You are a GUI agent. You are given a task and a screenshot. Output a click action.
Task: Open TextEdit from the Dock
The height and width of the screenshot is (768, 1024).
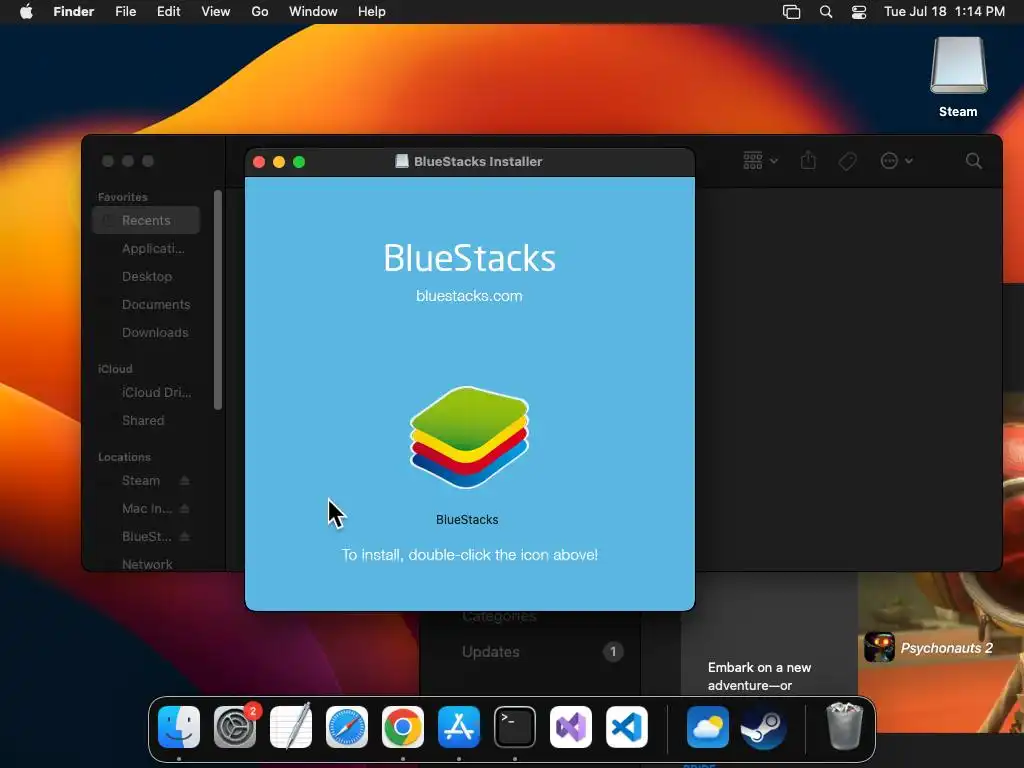coord(291,727)
